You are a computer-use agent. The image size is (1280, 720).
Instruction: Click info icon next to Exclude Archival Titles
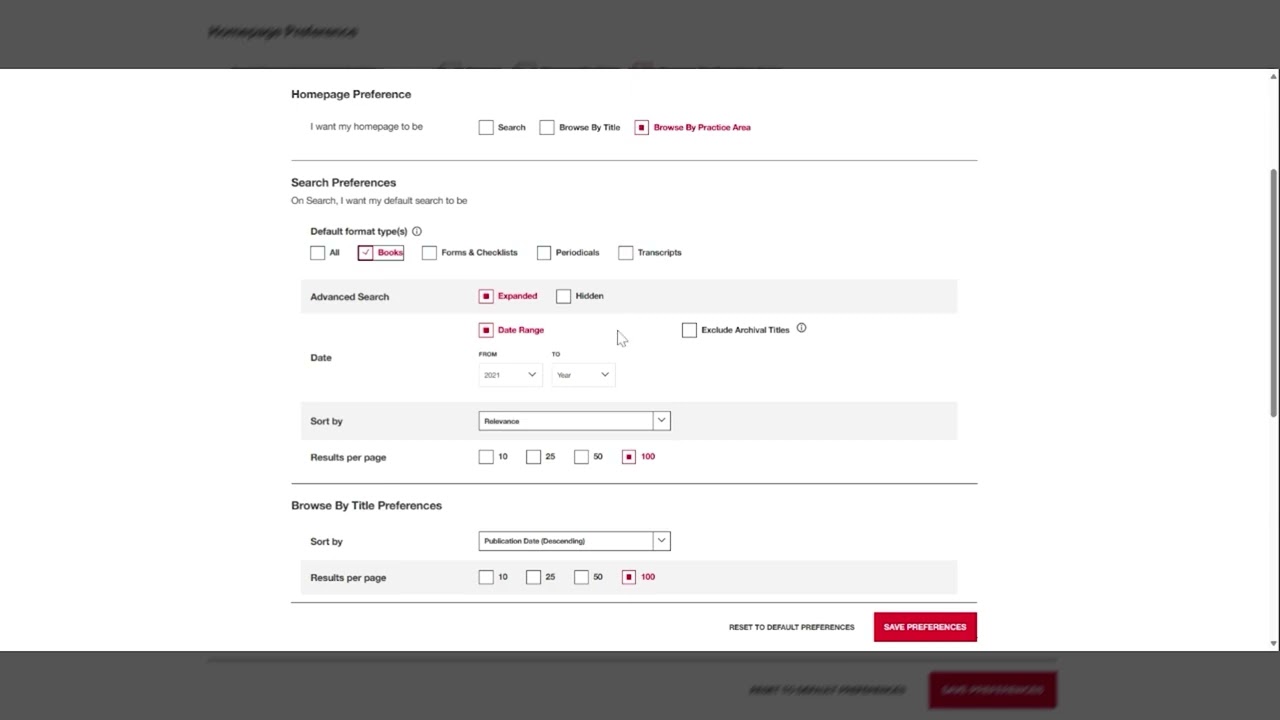(801, 328)
